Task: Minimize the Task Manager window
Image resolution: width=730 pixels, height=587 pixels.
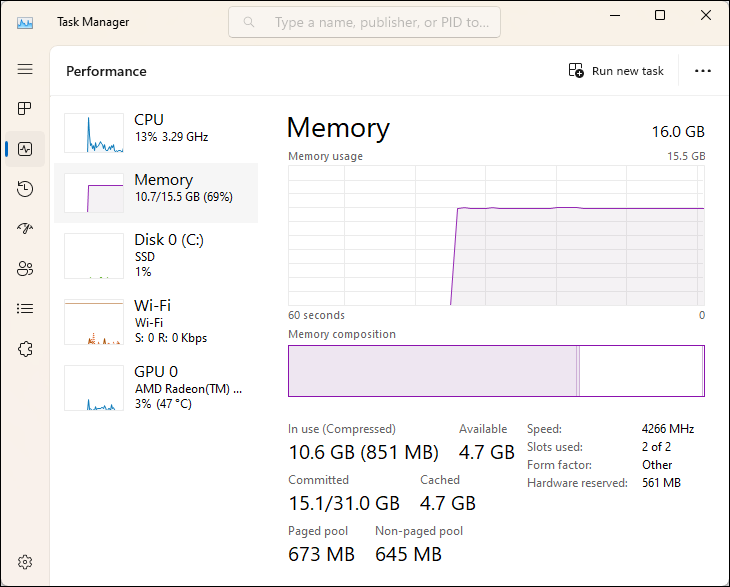Action: click(615, 15)
